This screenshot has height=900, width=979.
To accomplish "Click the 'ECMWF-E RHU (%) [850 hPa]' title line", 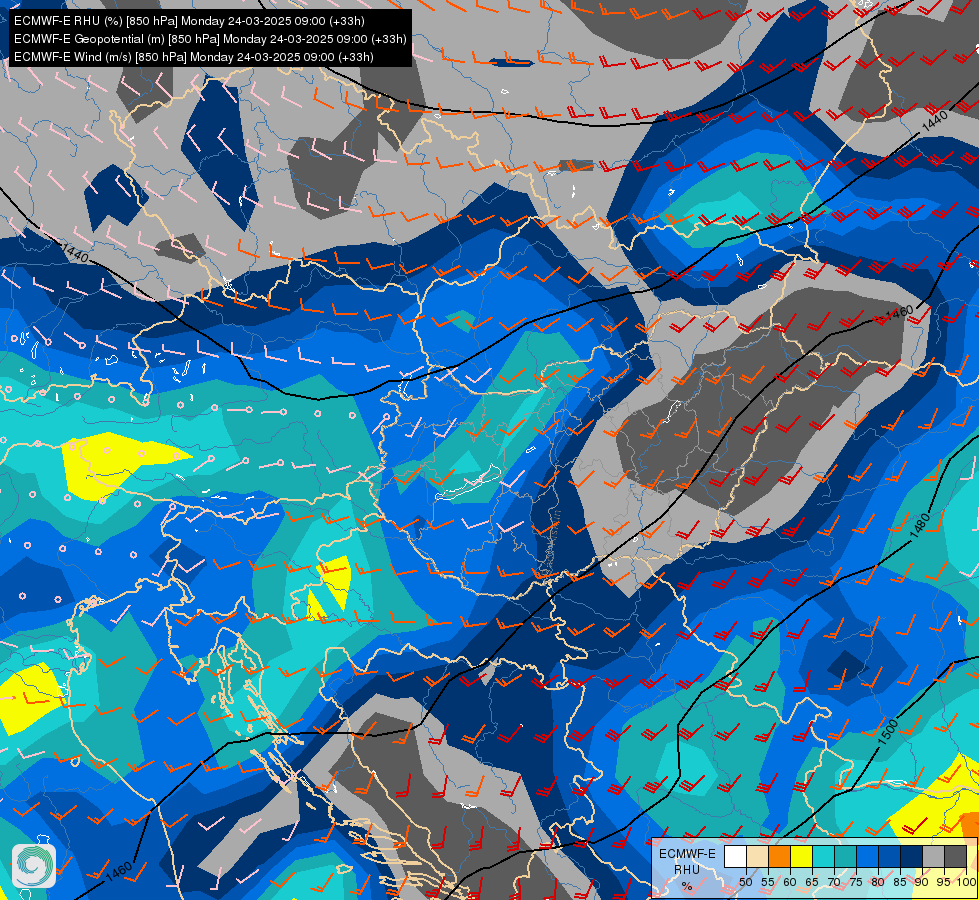I will (x=189, y=21).
